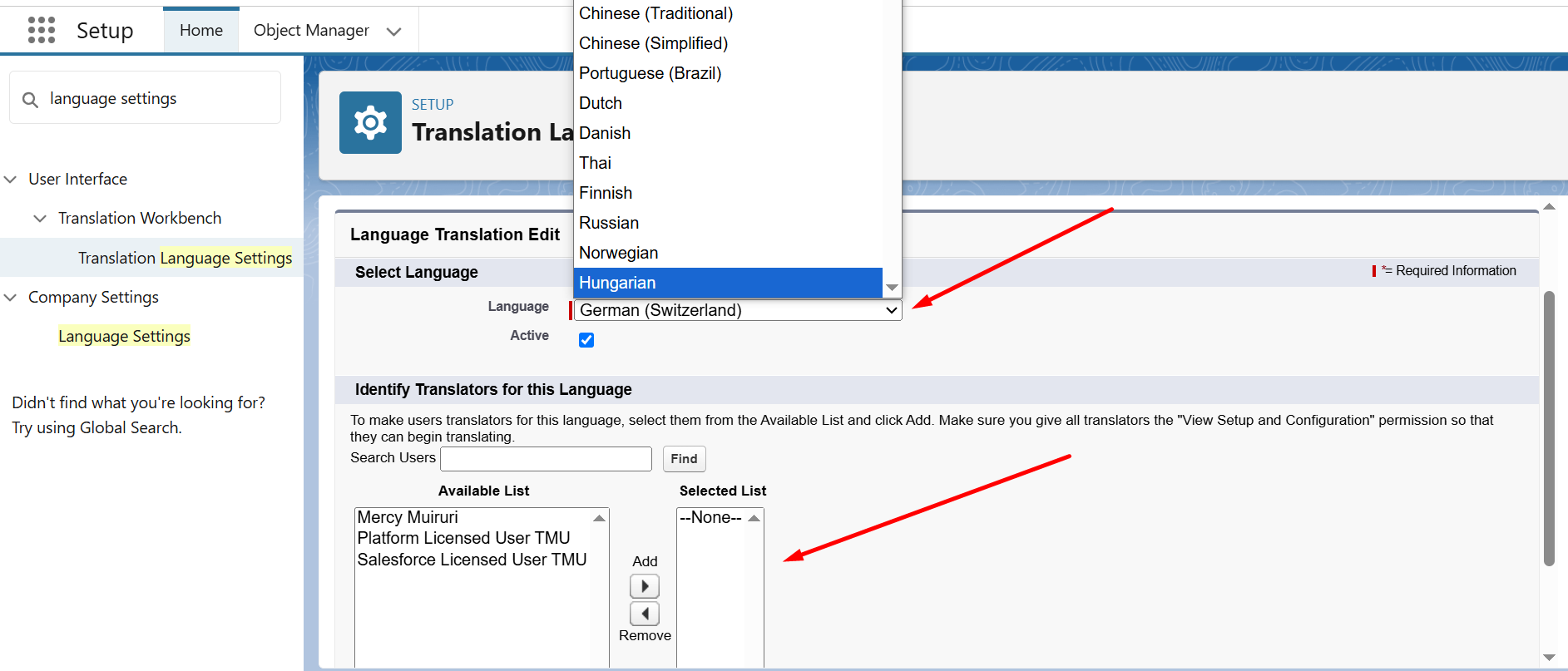Click the SETUP breadcrumb label
The height and width of the screenshot is (671, 1568).
(x=433, y=105)
